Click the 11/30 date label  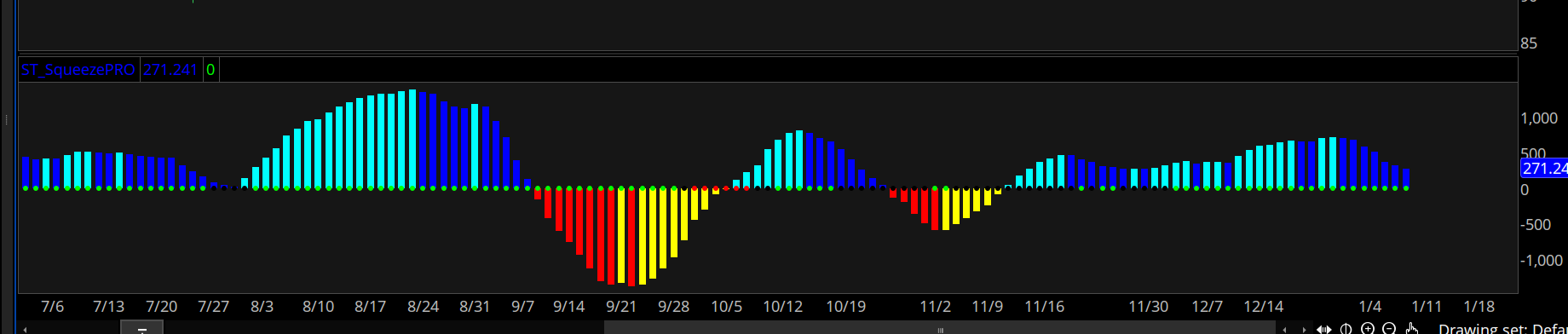(1149, 307)
